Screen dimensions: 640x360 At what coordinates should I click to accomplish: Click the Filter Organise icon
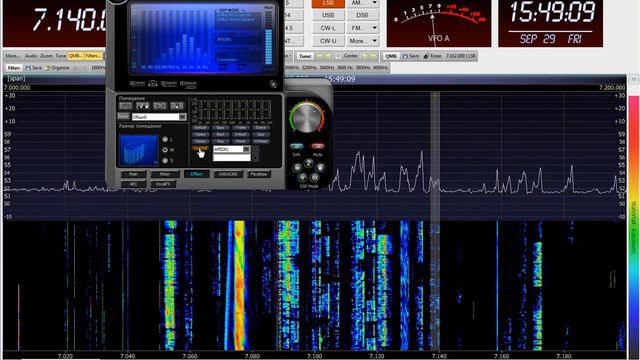(47, 68)
